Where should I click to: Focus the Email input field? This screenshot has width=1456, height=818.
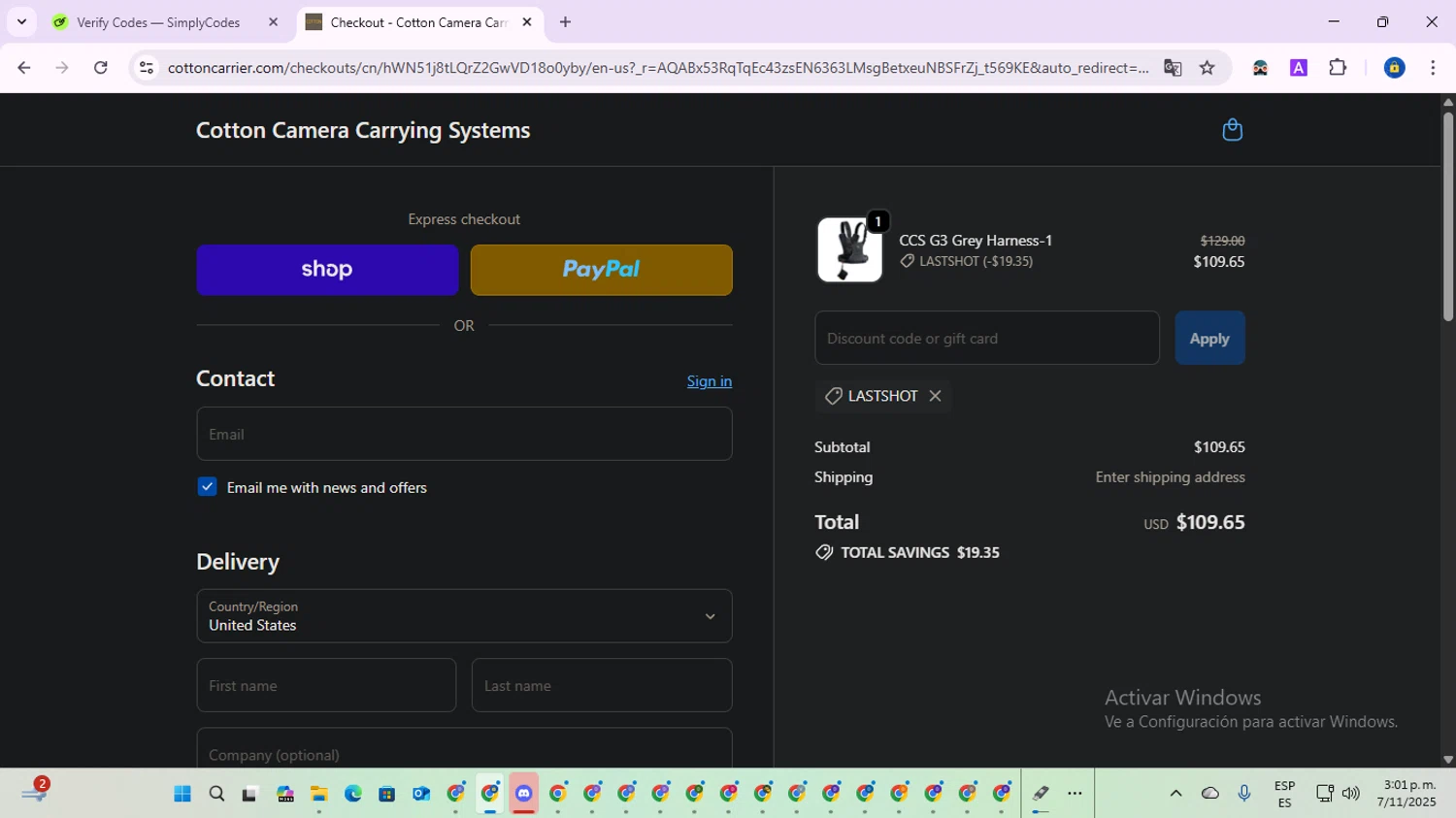(464, 434)
